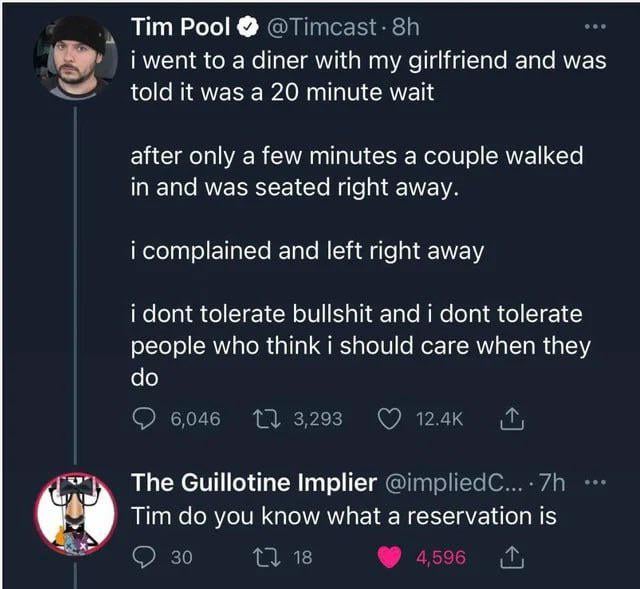Open the @Timcast handle link

pos(319,27)
